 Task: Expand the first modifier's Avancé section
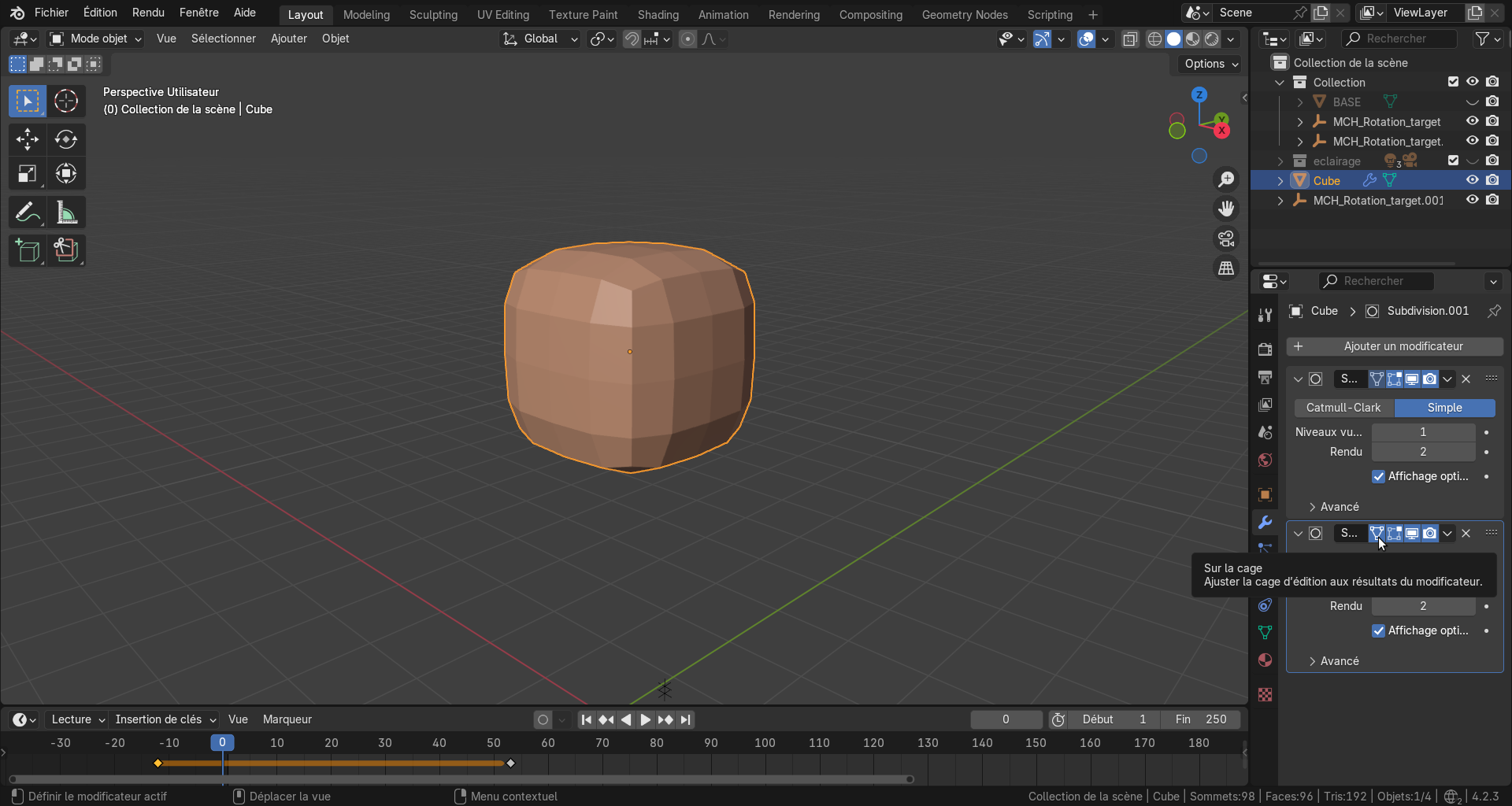[1340, 507]
